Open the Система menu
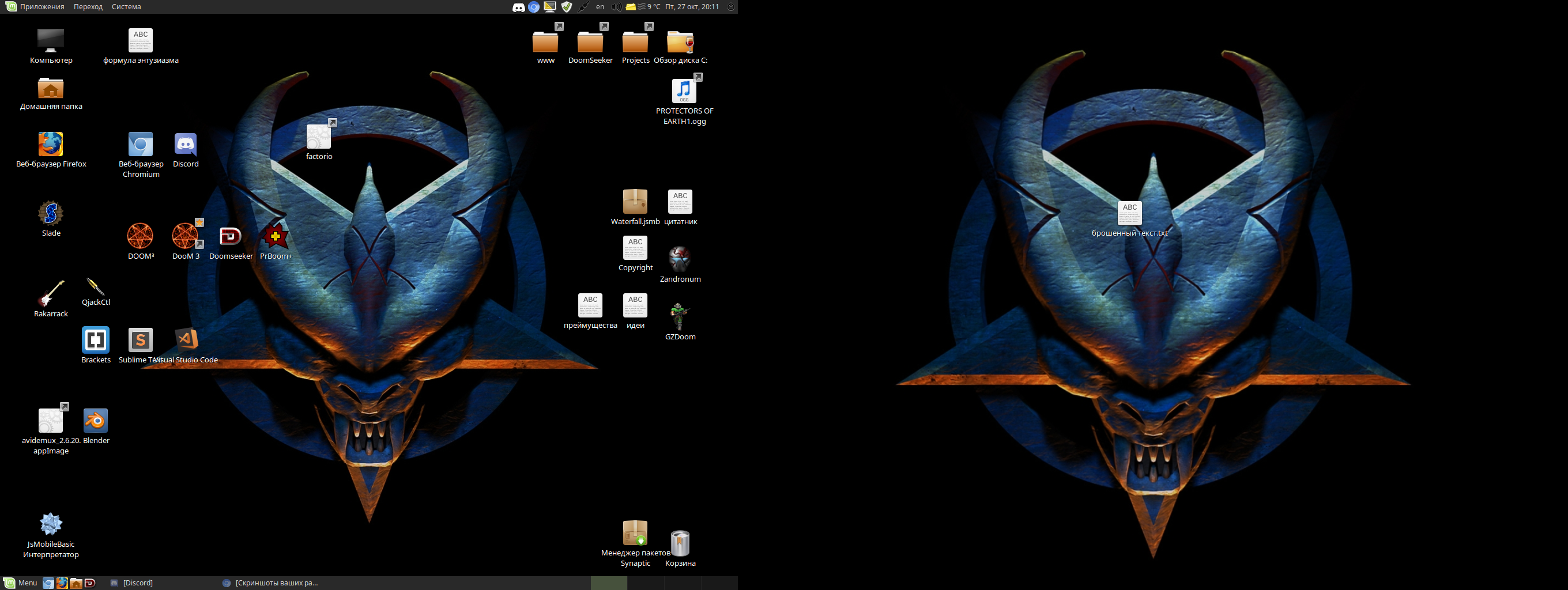 [126, 7]
